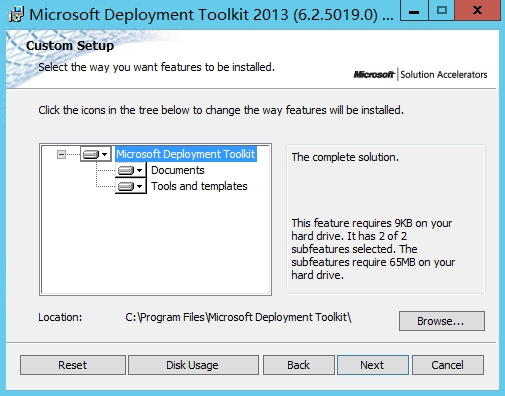Click the location path C:\Program Files\Microsoft Deployment Toolkit\
Viewport: 505px width, 396px height.
click(238, 317)
